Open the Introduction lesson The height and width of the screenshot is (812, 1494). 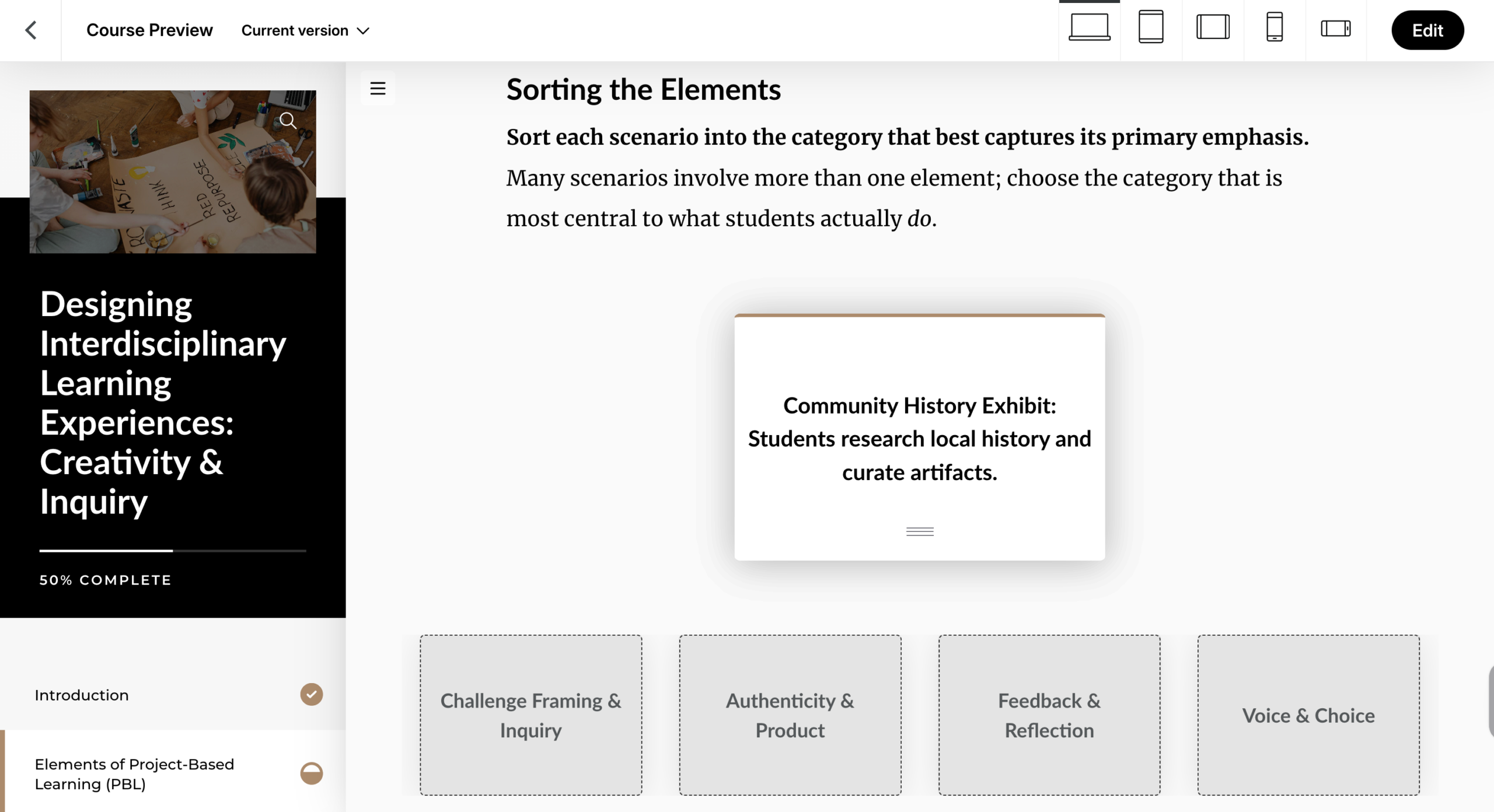coord(82,695)
